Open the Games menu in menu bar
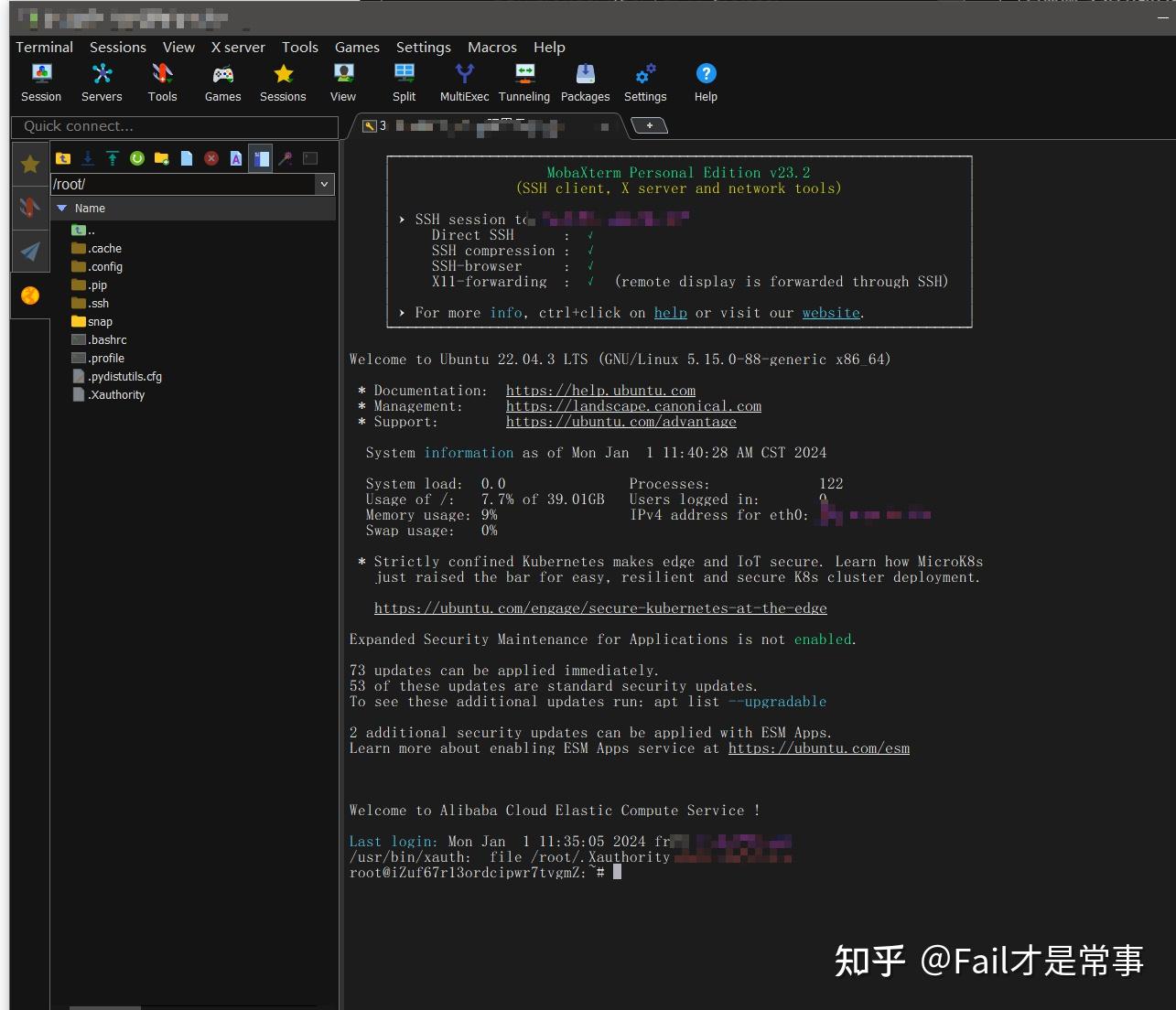The width and height of the screenshot is (1176, 1010). click(357, 47)
